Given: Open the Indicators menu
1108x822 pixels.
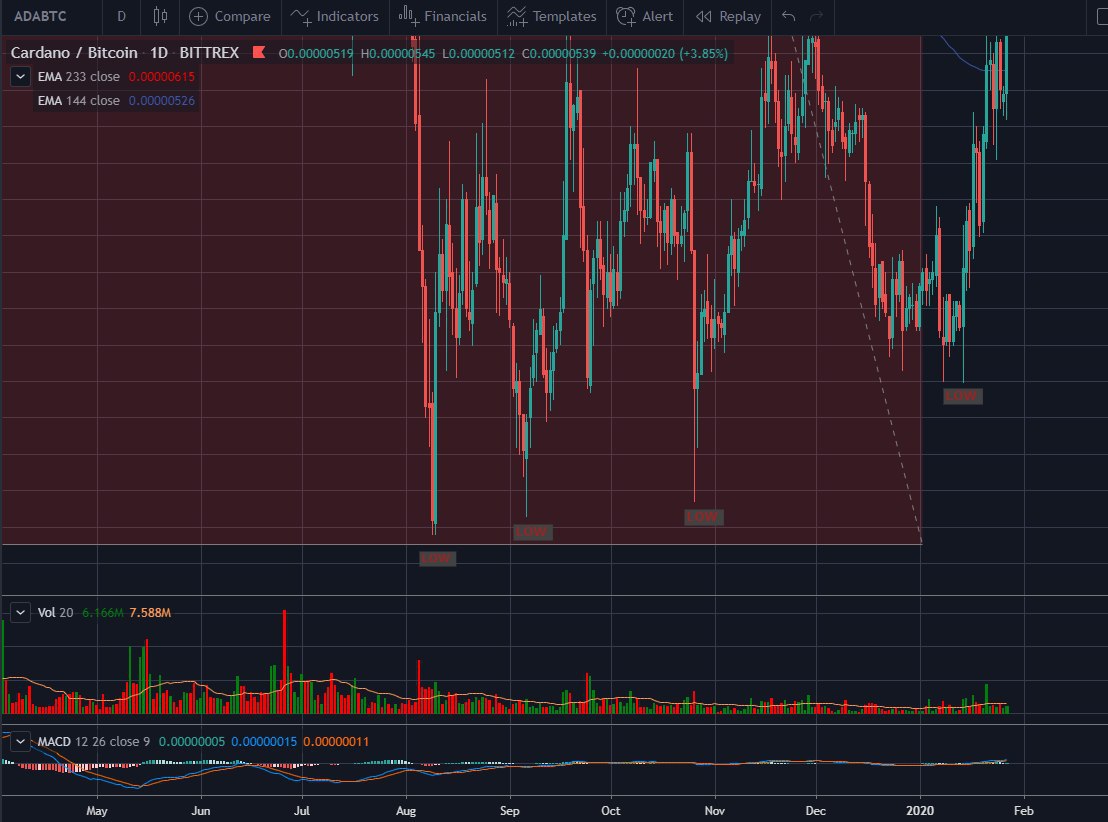Looking at the screenshot, I should tap(335, 16).
